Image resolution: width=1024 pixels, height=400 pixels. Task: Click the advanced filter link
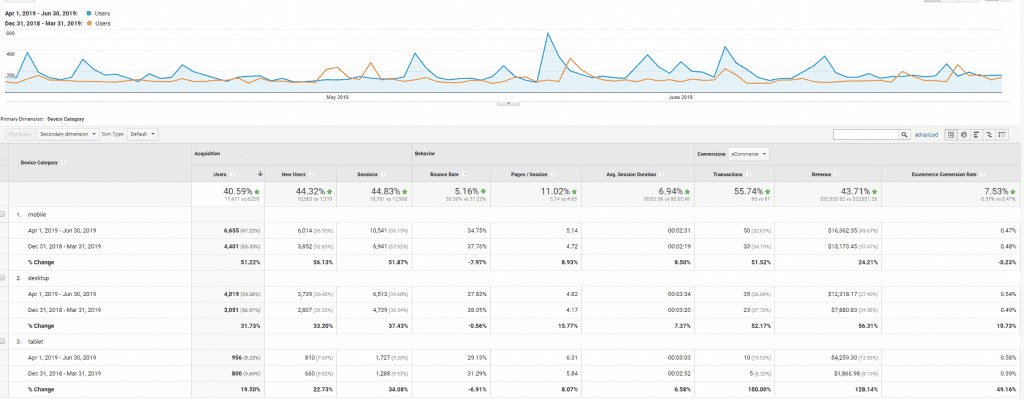(926, 133)
